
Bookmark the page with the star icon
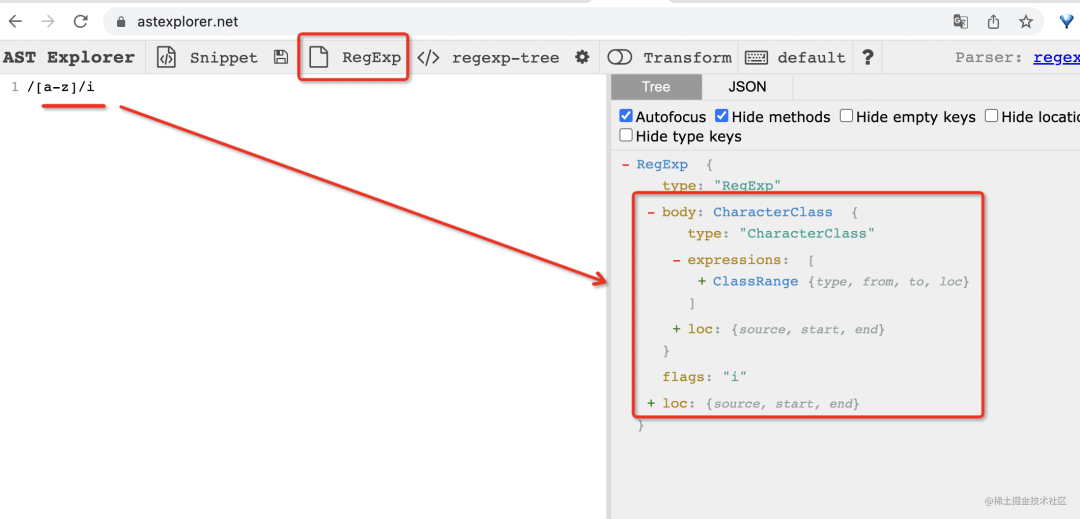[1026, 21]
